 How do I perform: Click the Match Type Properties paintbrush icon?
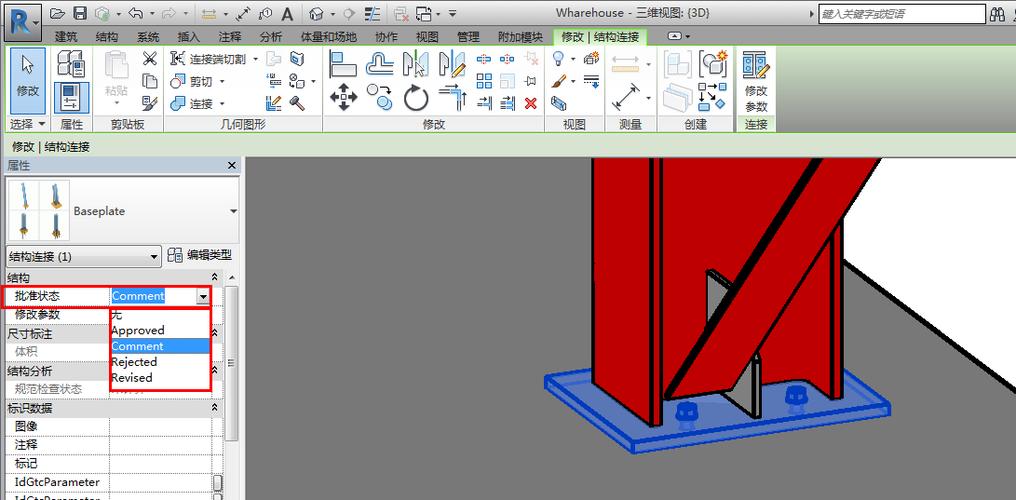pos(150,103)
